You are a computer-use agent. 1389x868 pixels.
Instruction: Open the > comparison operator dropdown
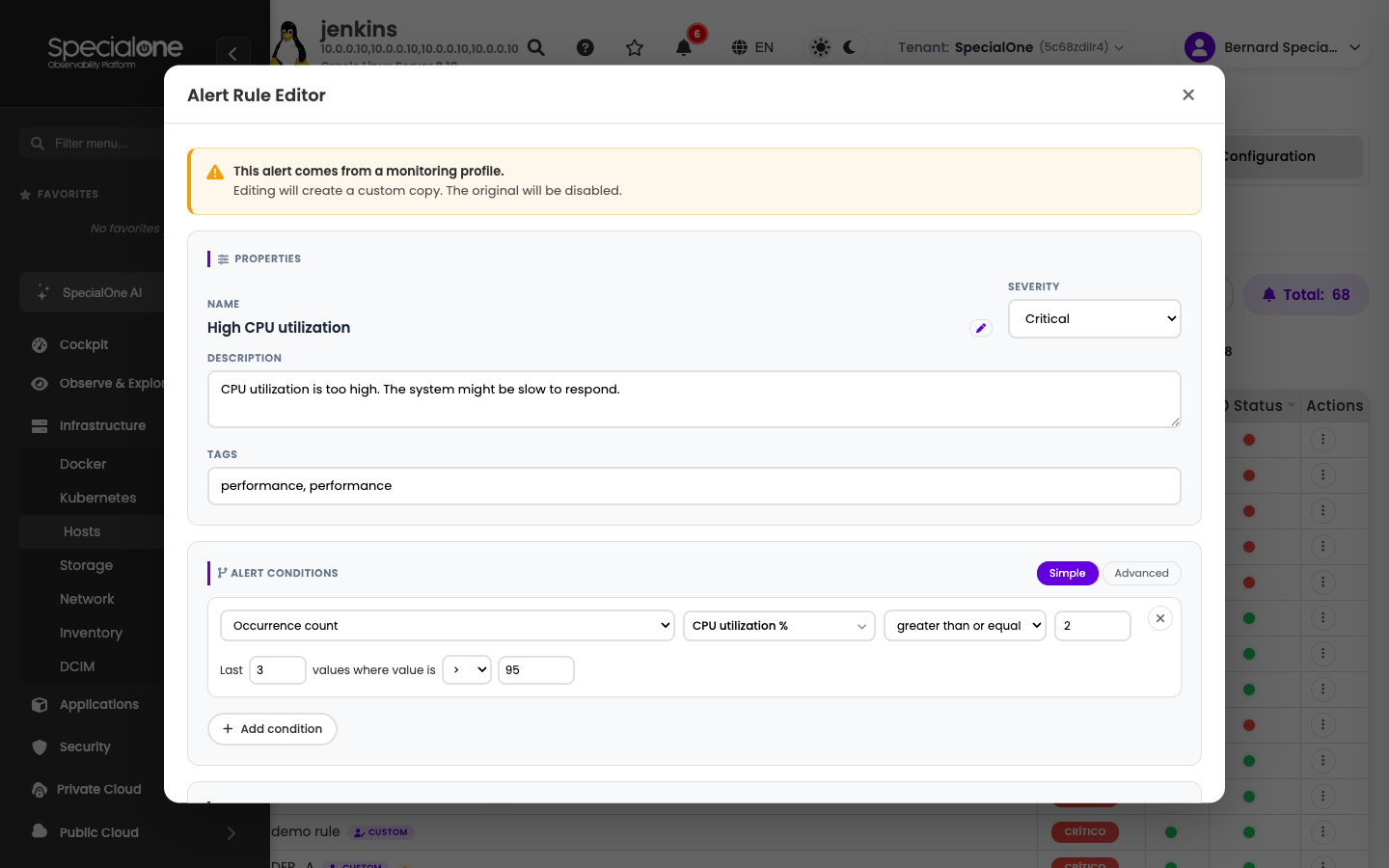point(467,670)
